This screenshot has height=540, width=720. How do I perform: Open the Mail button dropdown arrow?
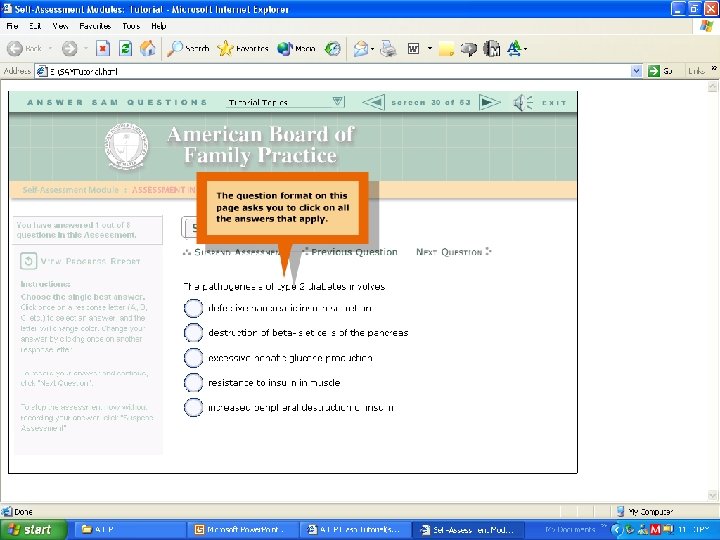[372, 48]
